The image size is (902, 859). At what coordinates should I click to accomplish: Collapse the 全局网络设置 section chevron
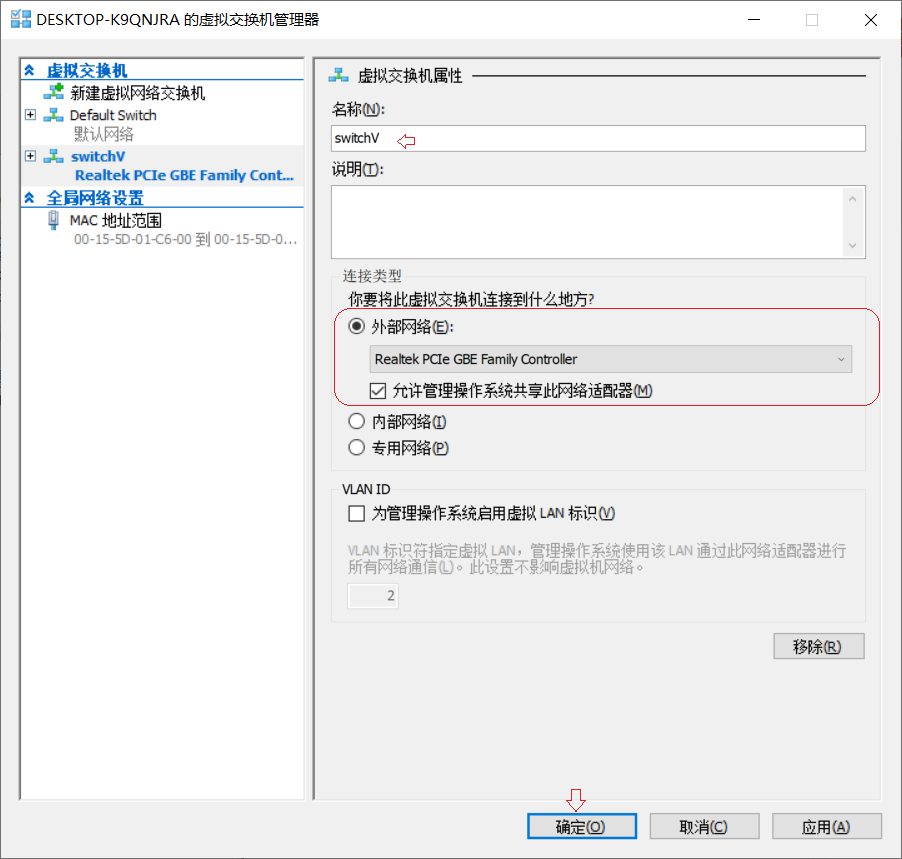pos(29,198)
